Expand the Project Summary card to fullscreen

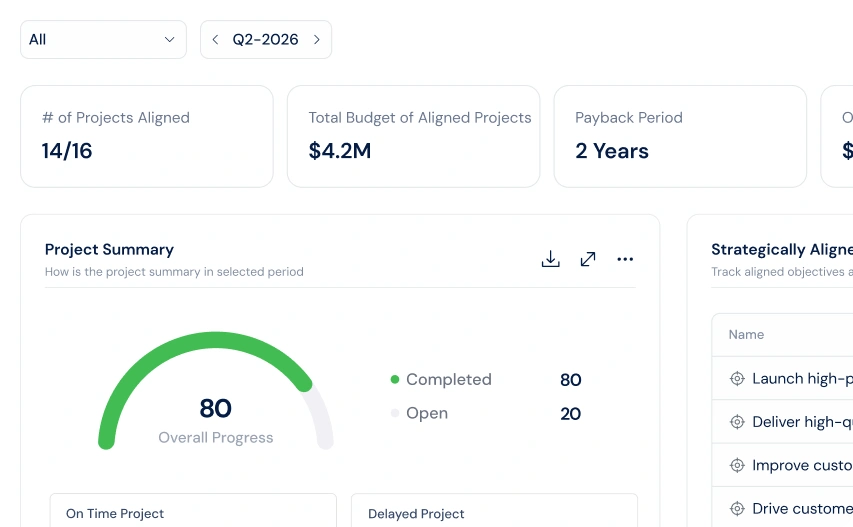pos(588,259)
